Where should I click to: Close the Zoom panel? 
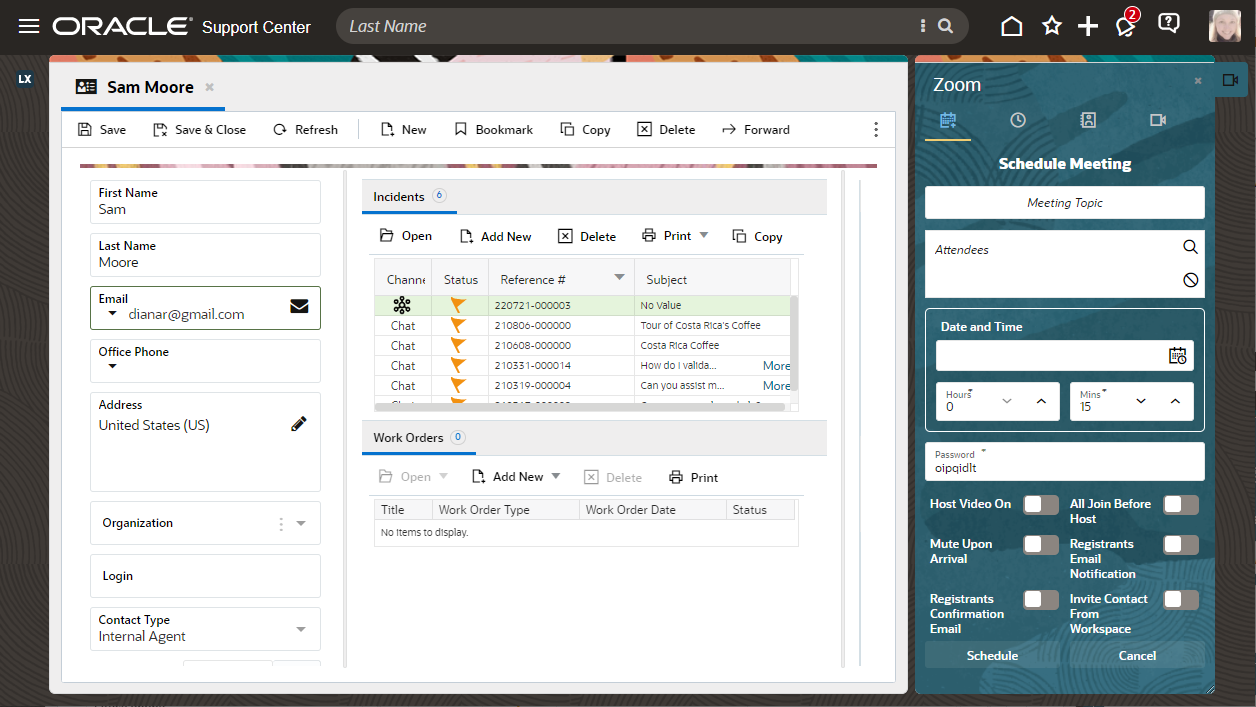click(1198, 81)
